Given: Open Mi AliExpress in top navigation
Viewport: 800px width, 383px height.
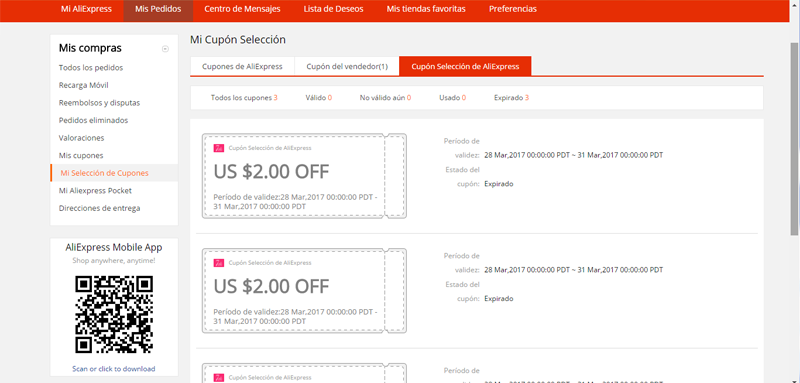Looking at the screenshot, I should tap(86, 9).
